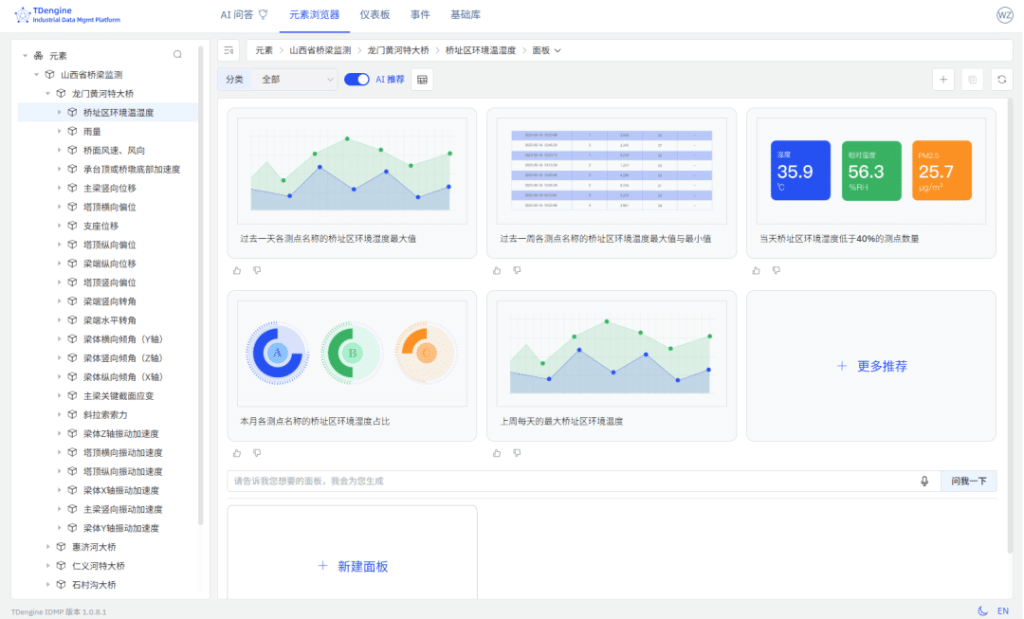This screenshot has height=619, width=1024.
Task: Thumbs up 上周每天的最大 card
Action: (497, 453)
